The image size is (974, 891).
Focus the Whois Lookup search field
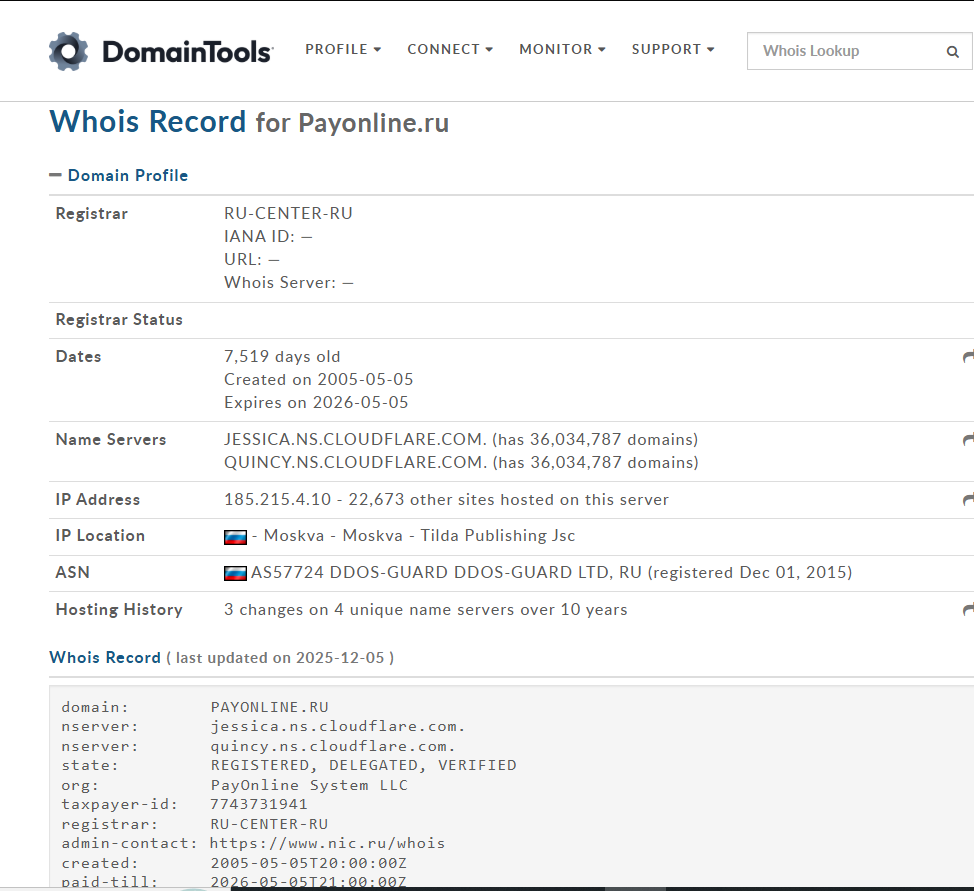coord(845,51)
